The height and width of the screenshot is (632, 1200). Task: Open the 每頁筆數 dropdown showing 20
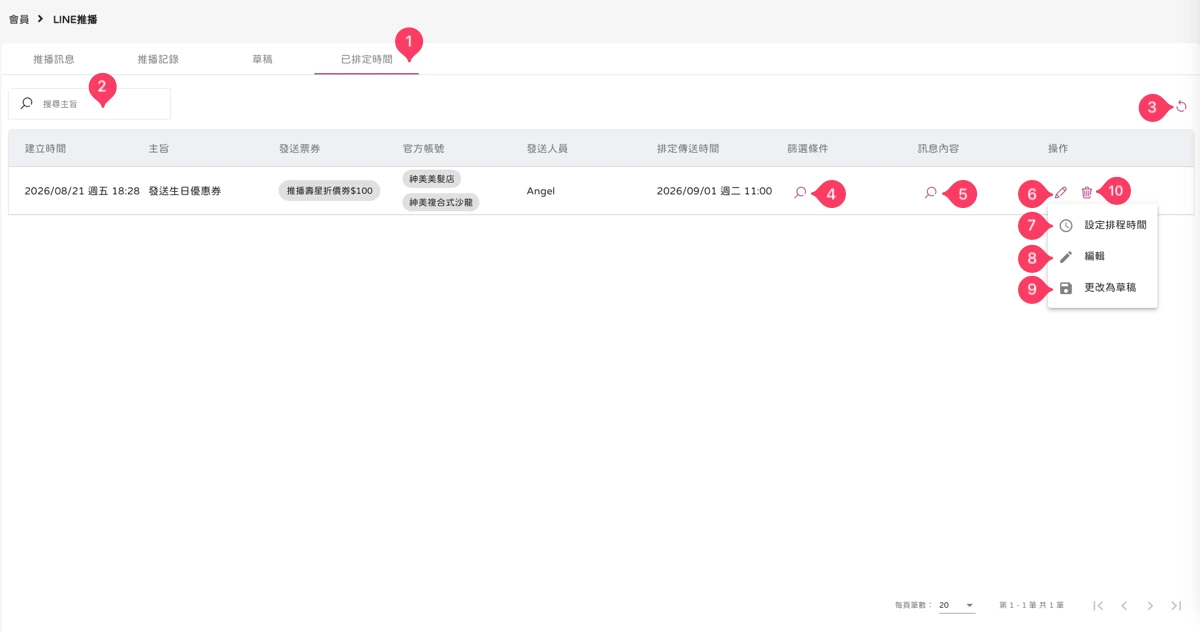click(956, 605)
